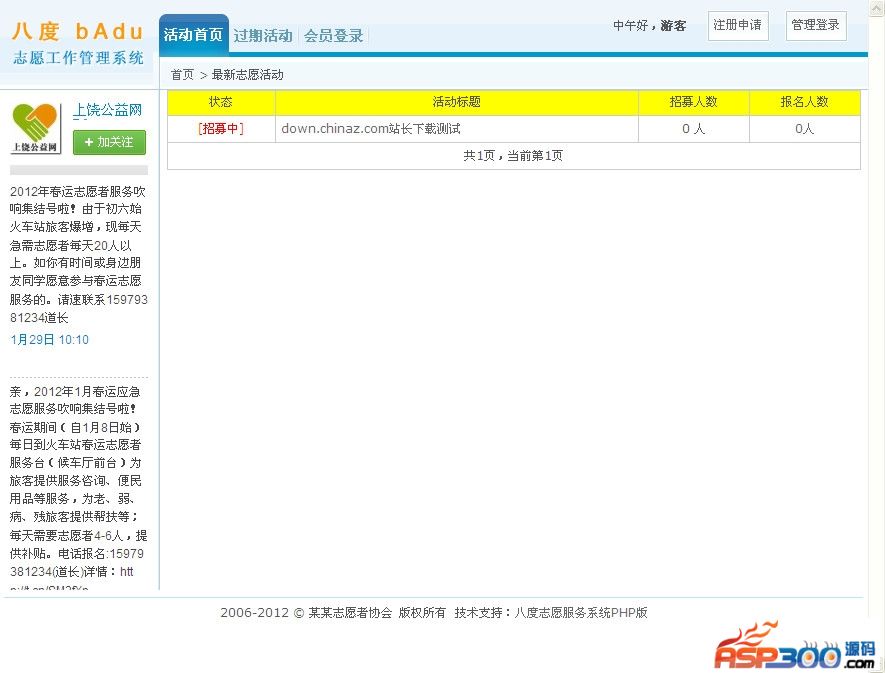
Task: Click the 活动标题 column header
Action: (x=456, y=102)
